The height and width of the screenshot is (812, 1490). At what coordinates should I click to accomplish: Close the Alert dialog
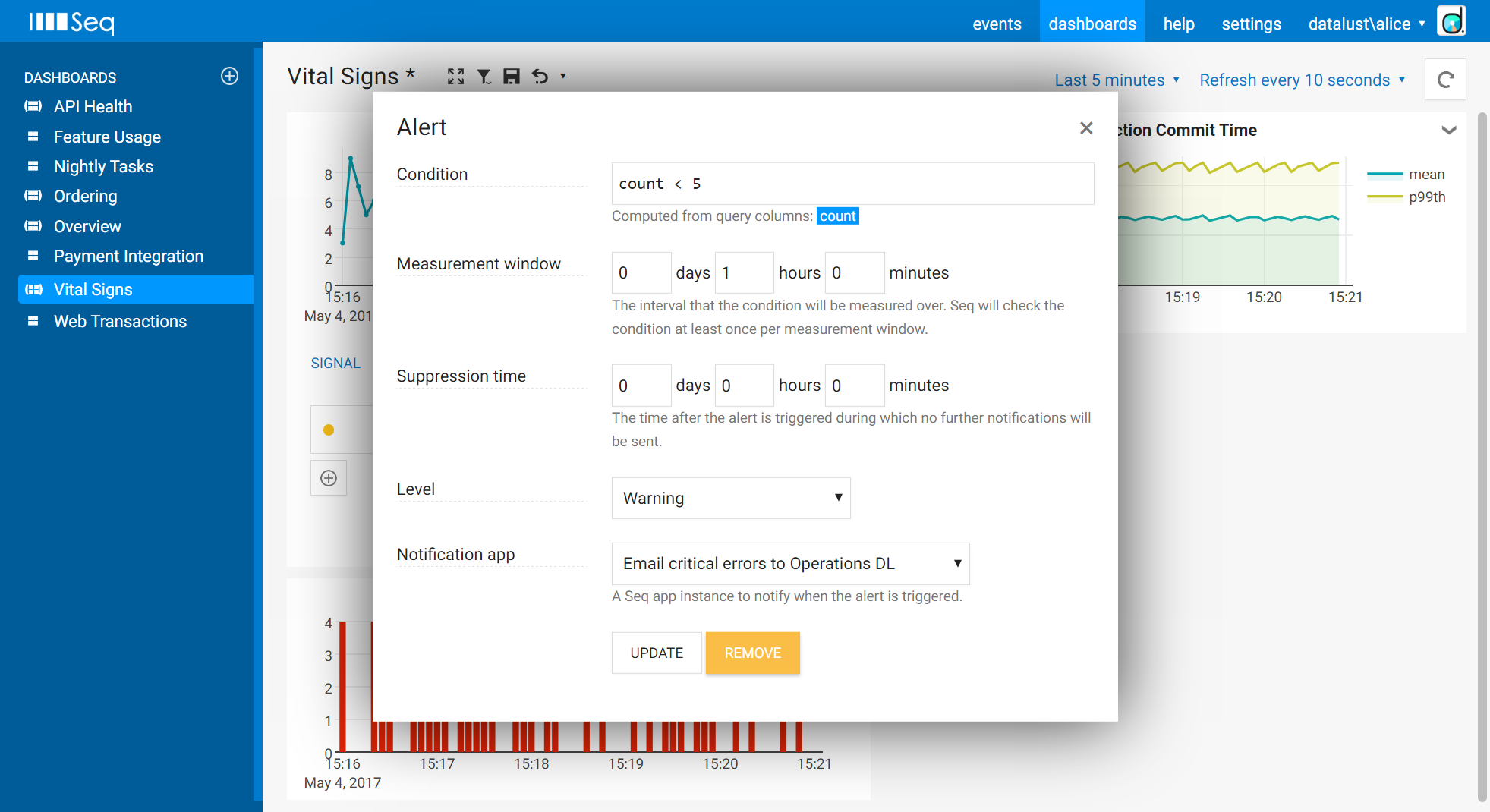tap(1086, 128)
